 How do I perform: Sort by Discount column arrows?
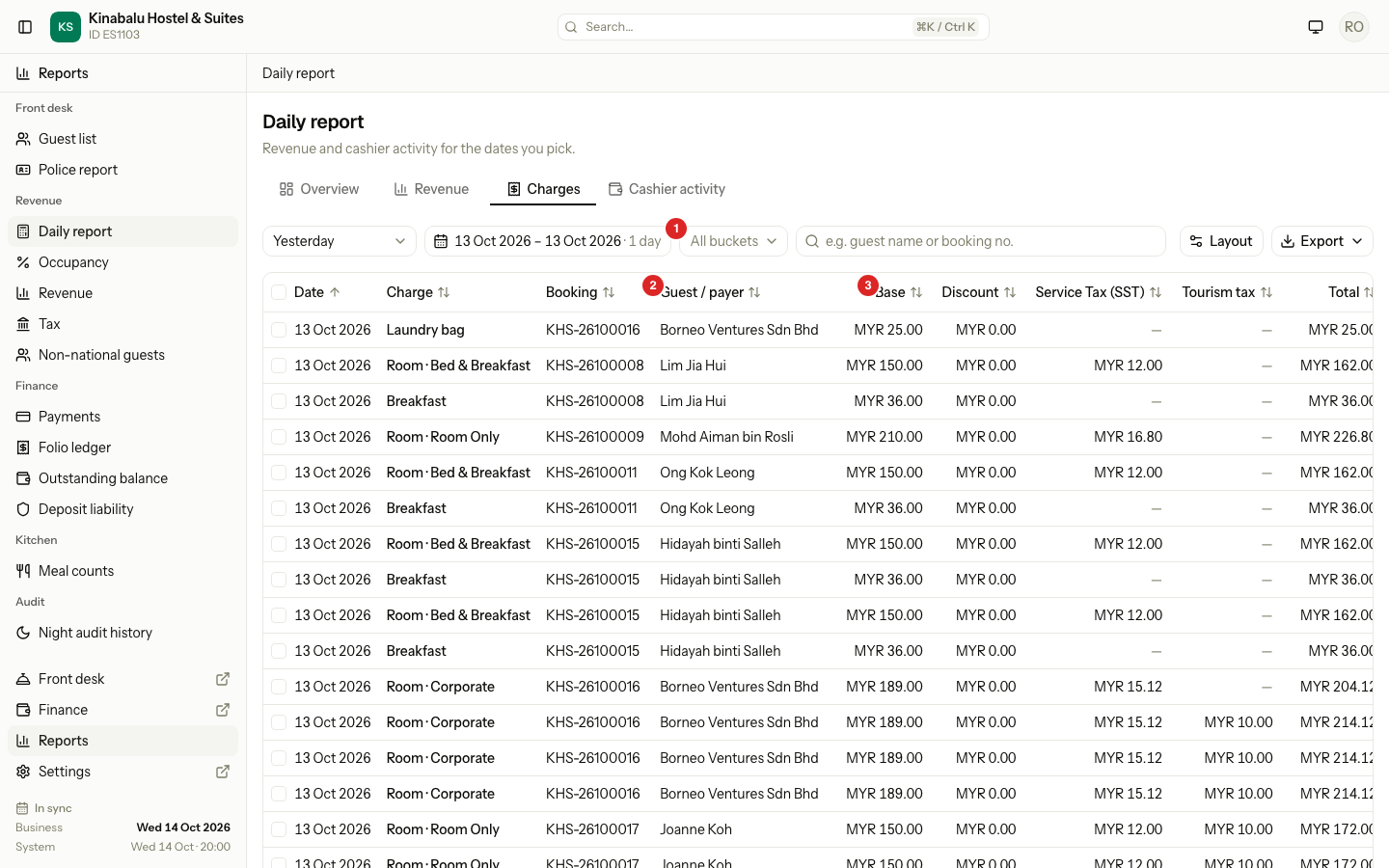[1010, 292]
